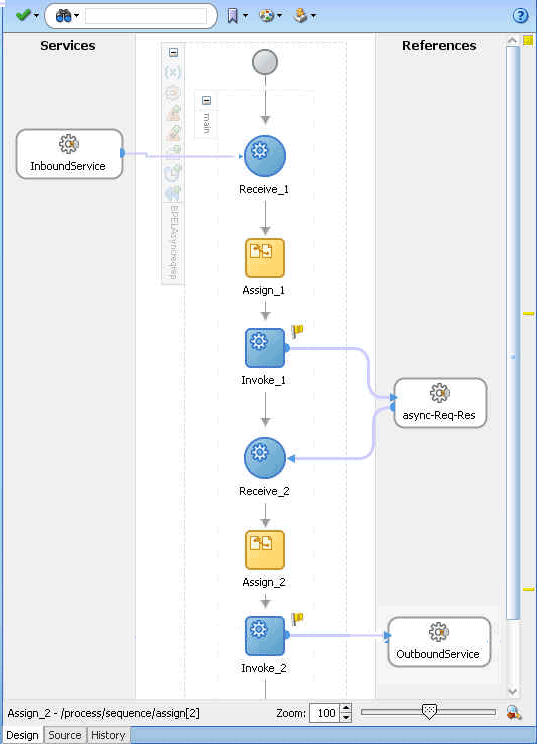Click the yellow overview marker square at top

point(528,41)
